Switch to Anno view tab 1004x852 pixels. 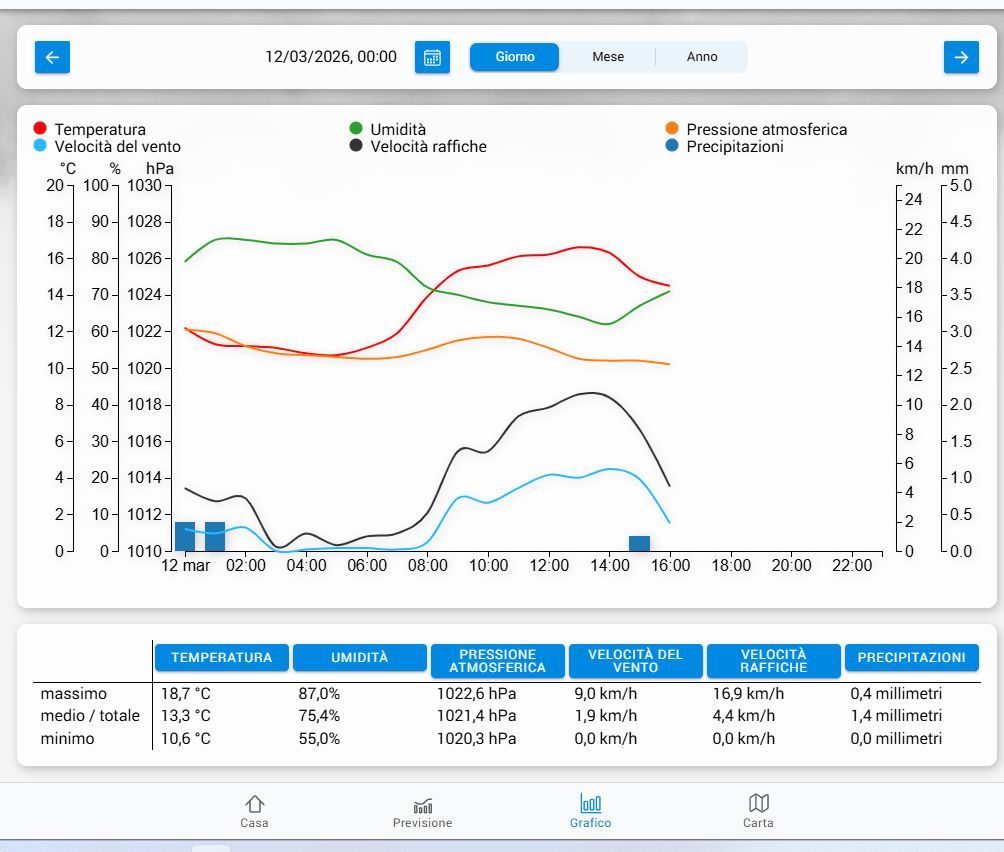pyautogui.click(x=702, y=57)
